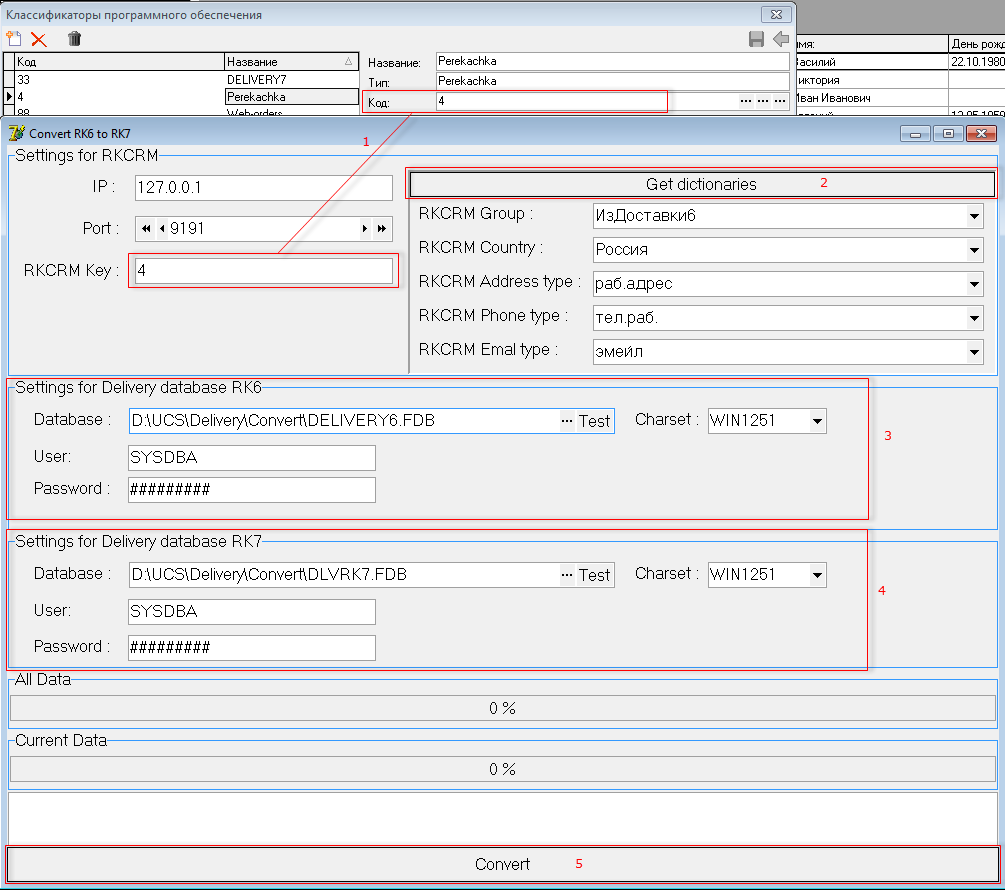
Task: Click the floppy disk save icon
Action: [756, 39]
